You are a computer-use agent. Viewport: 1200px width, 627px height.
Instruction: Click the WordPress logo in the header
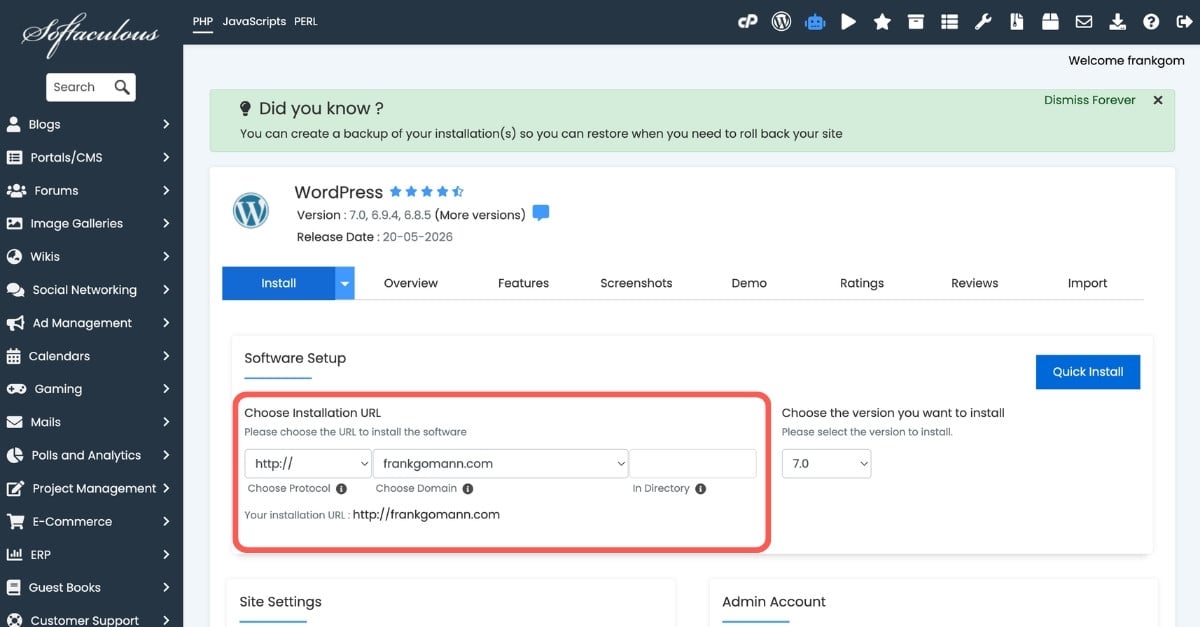point(251,211)
